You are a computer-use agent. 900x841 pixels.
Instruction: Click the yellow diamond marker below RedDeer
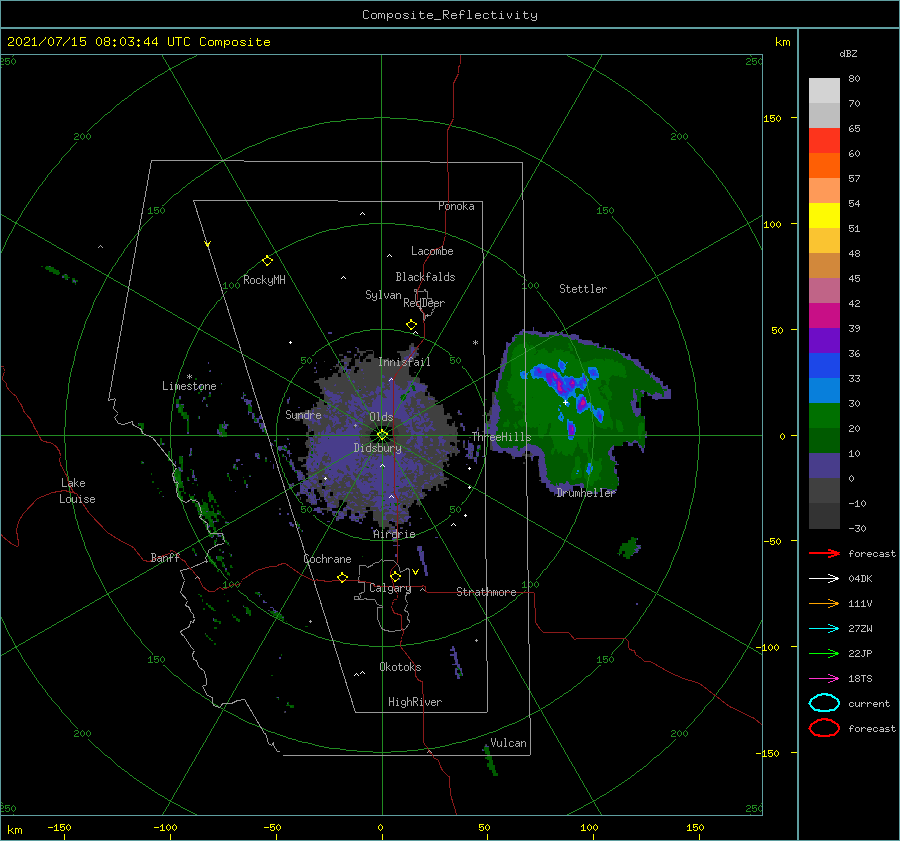(x=411, y=325)
